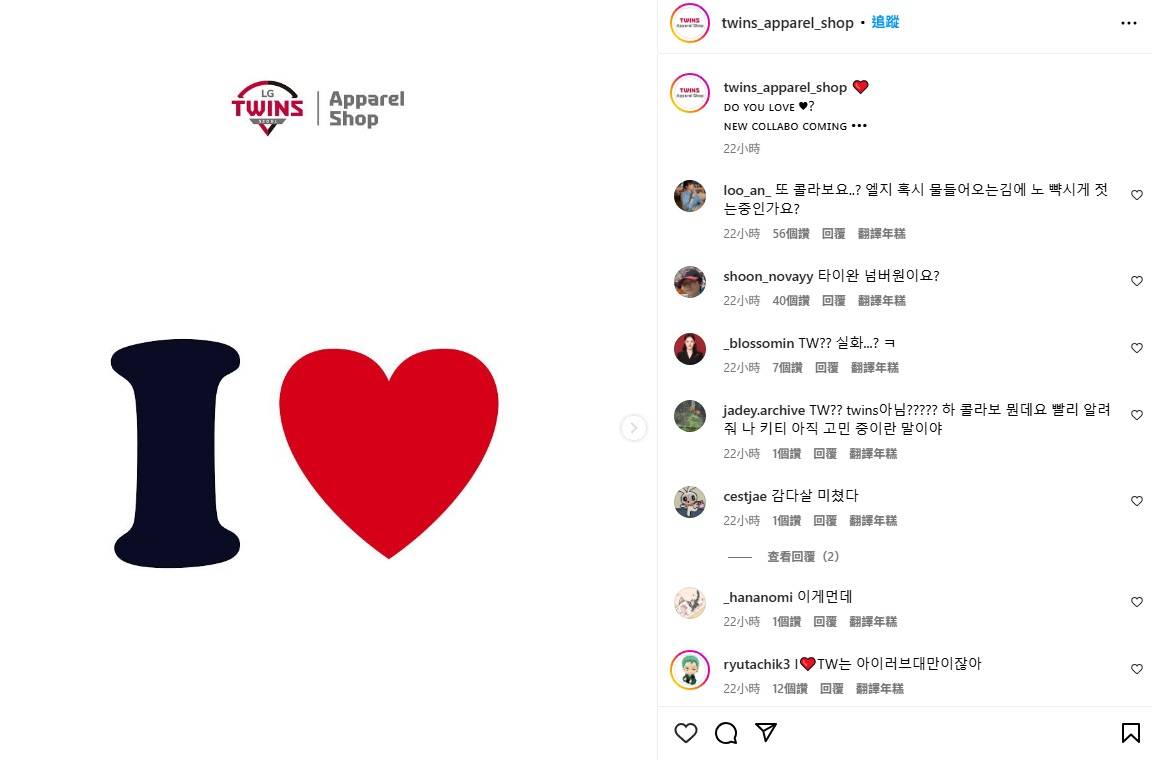
Task: Follow twins_apparel_shop with blue link
Action: [x=885, y=22]
